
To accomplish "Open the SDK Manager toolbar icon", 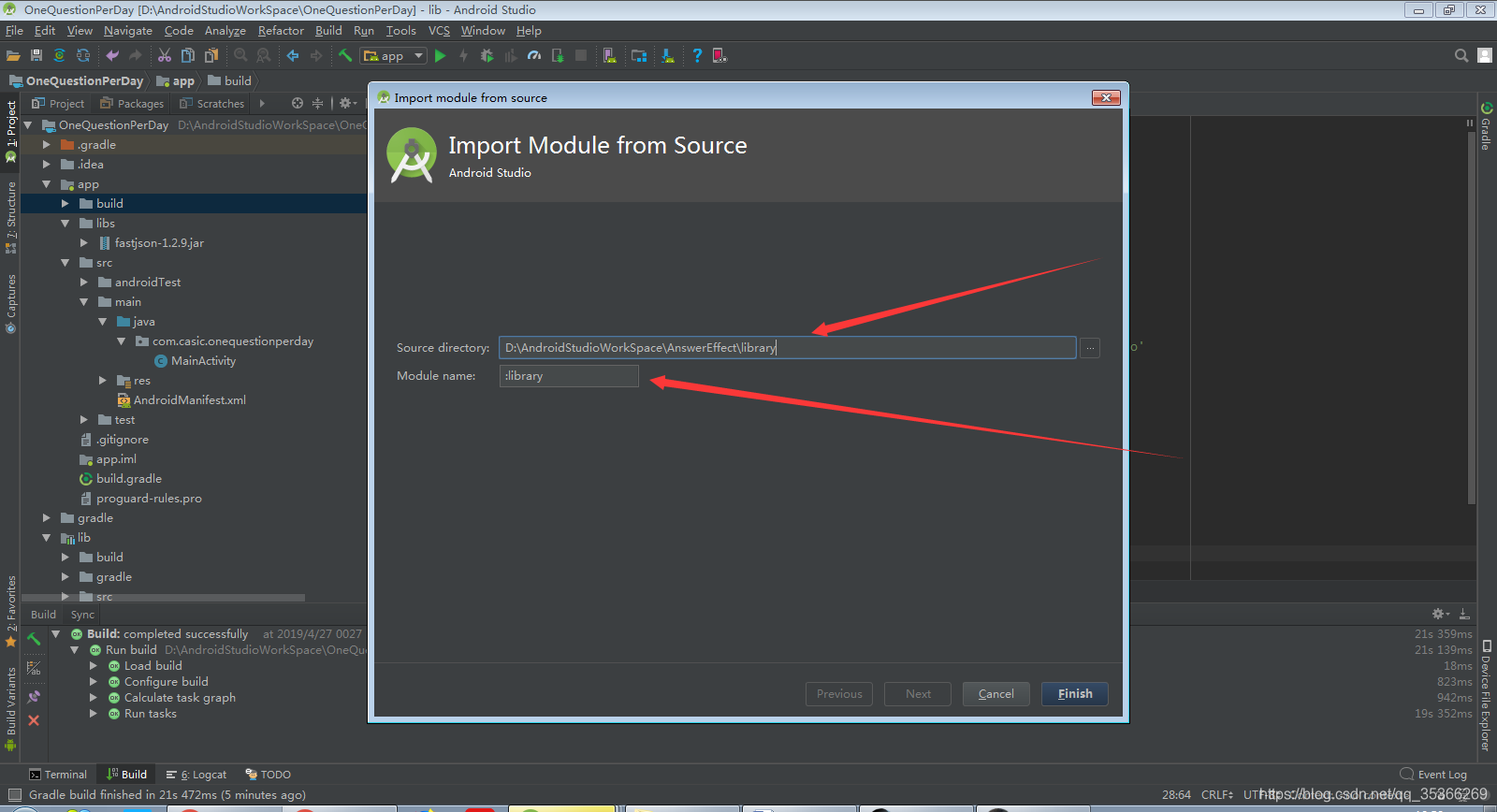I will [x=668, y=56].
